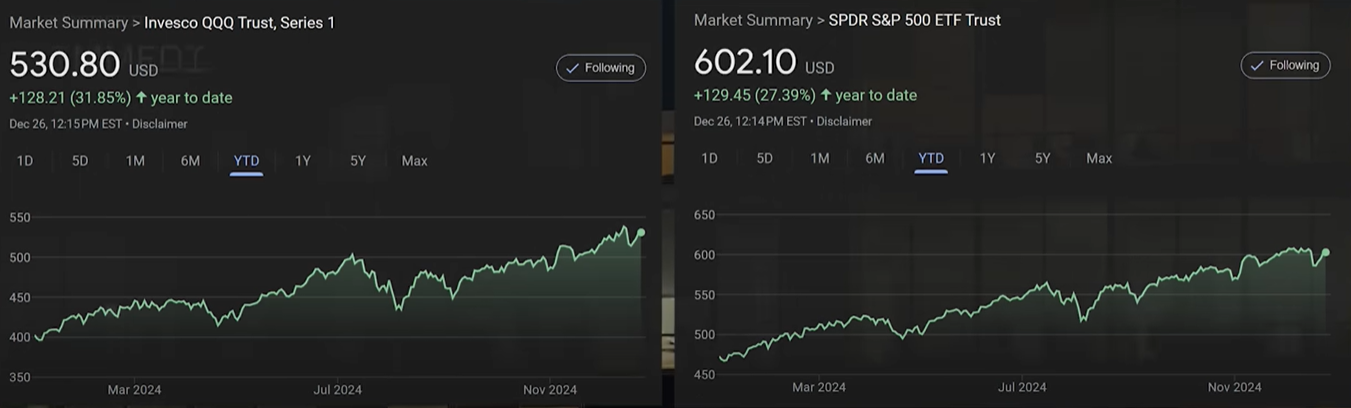Screen dimensions: 1351x408
Task: Click Nov 2024 axis label on QQQ chart
Action: [549, 390]
